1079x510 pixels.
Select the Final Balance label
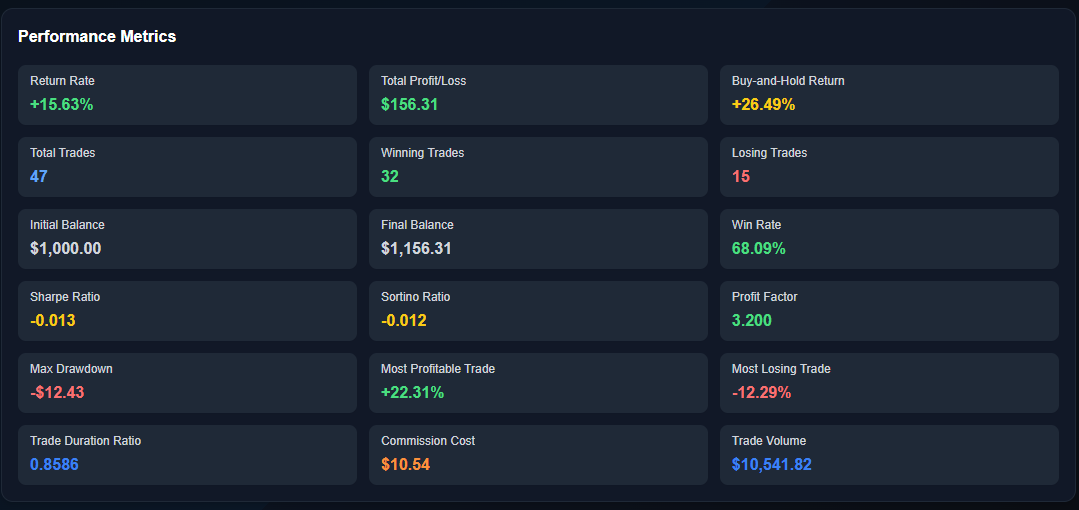[x=417, y=224]
